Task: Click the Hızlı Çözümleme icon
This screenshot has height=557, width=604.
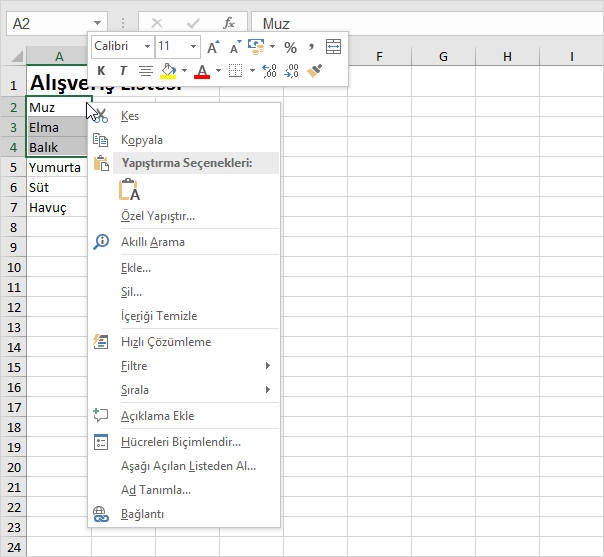Action: pyautogui.click(x=101, y=342)
